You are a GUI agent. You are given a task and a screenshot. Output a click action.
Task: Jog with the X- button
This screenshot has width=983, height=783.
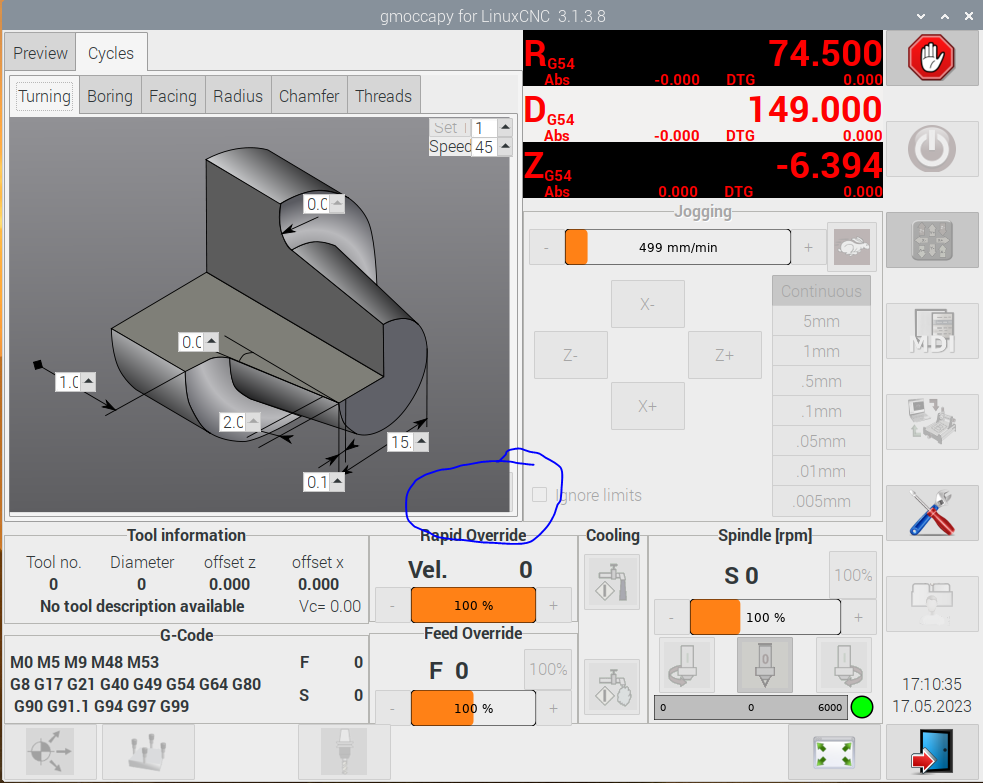coord(648,304)
